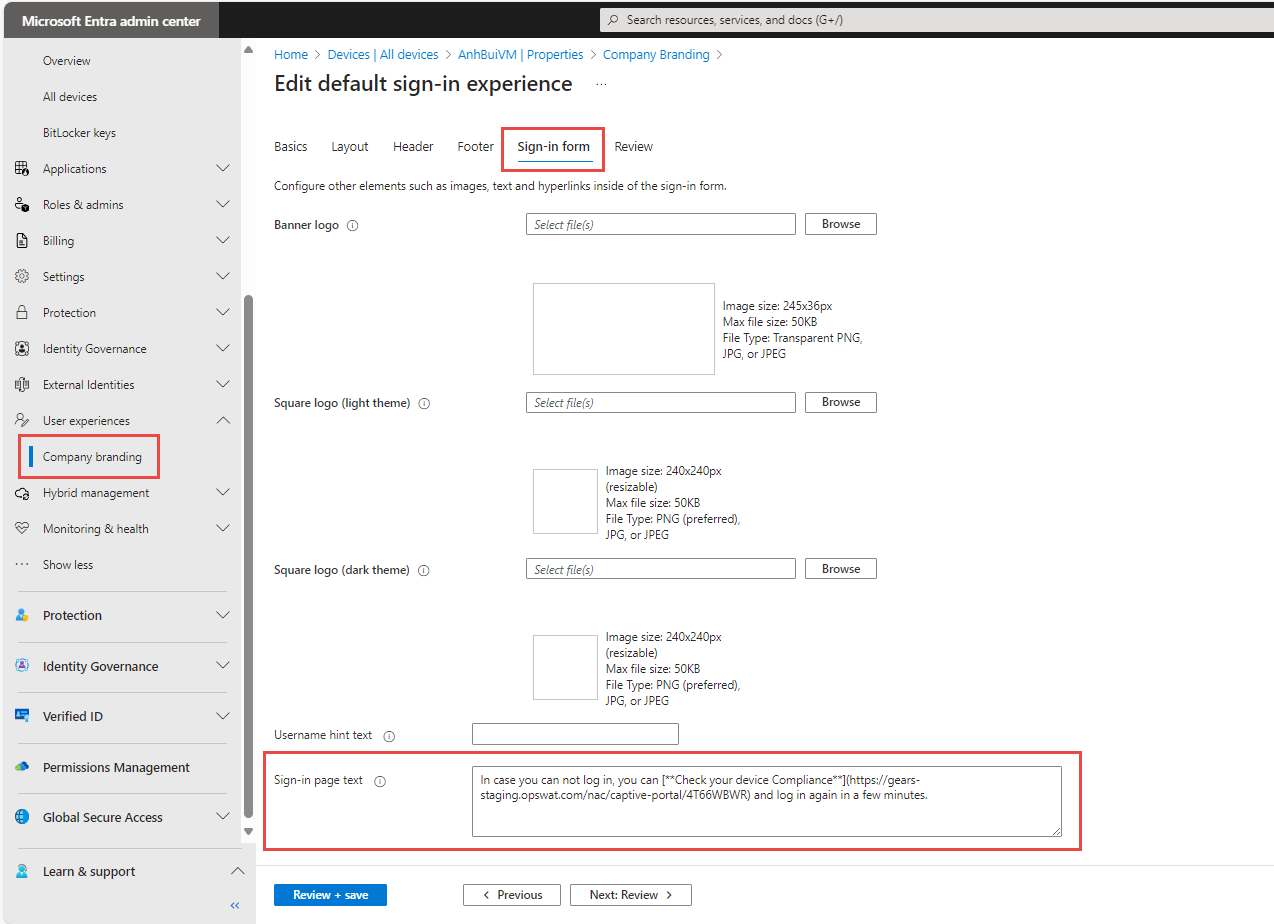This screenshot has width=1274, height=924.
Task: Click the Global Secure Access globe icon
Action: click(22, 817)
